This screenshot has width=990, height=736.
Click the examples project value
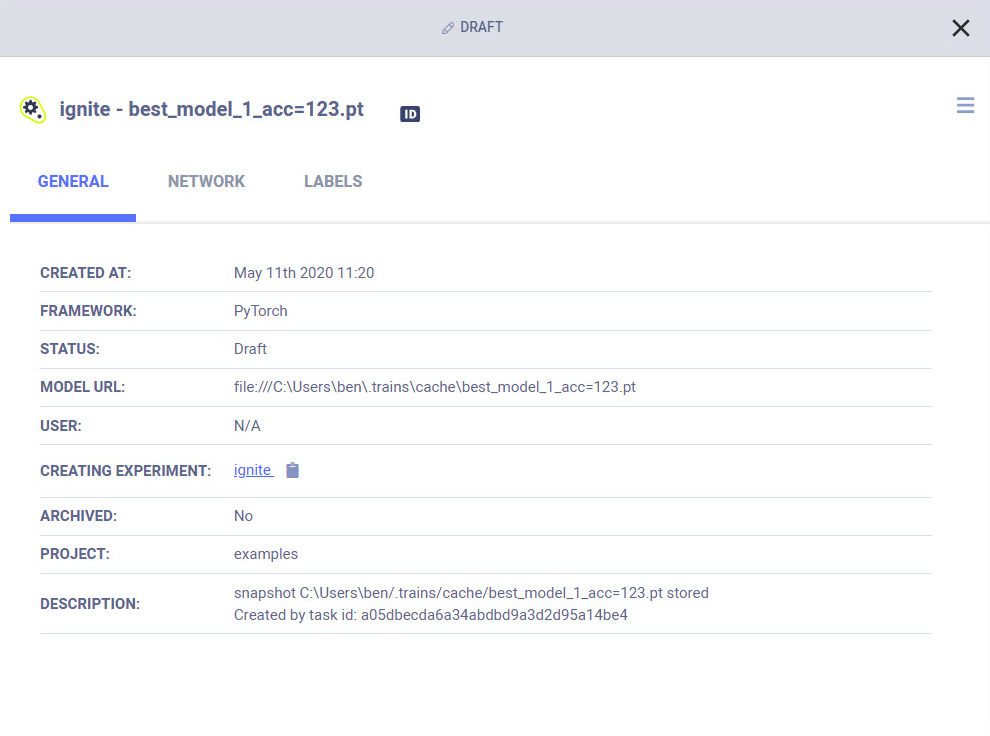coord(266,554)
